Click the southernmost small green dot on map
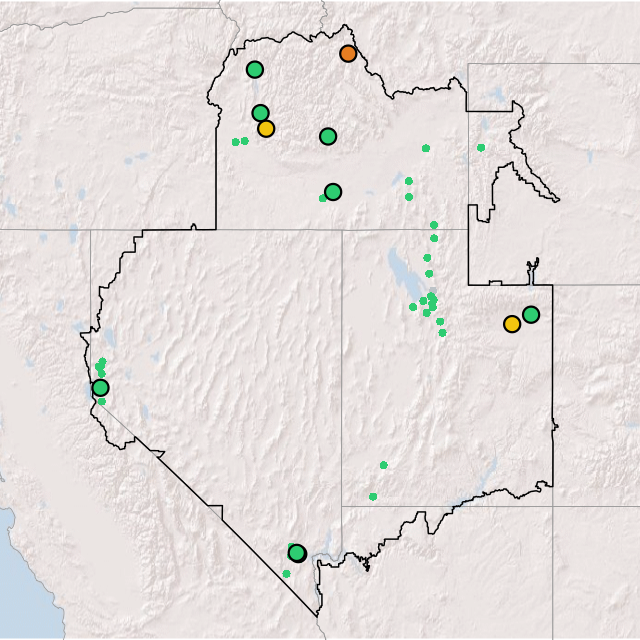640x640 pixels. coord(286,574)
